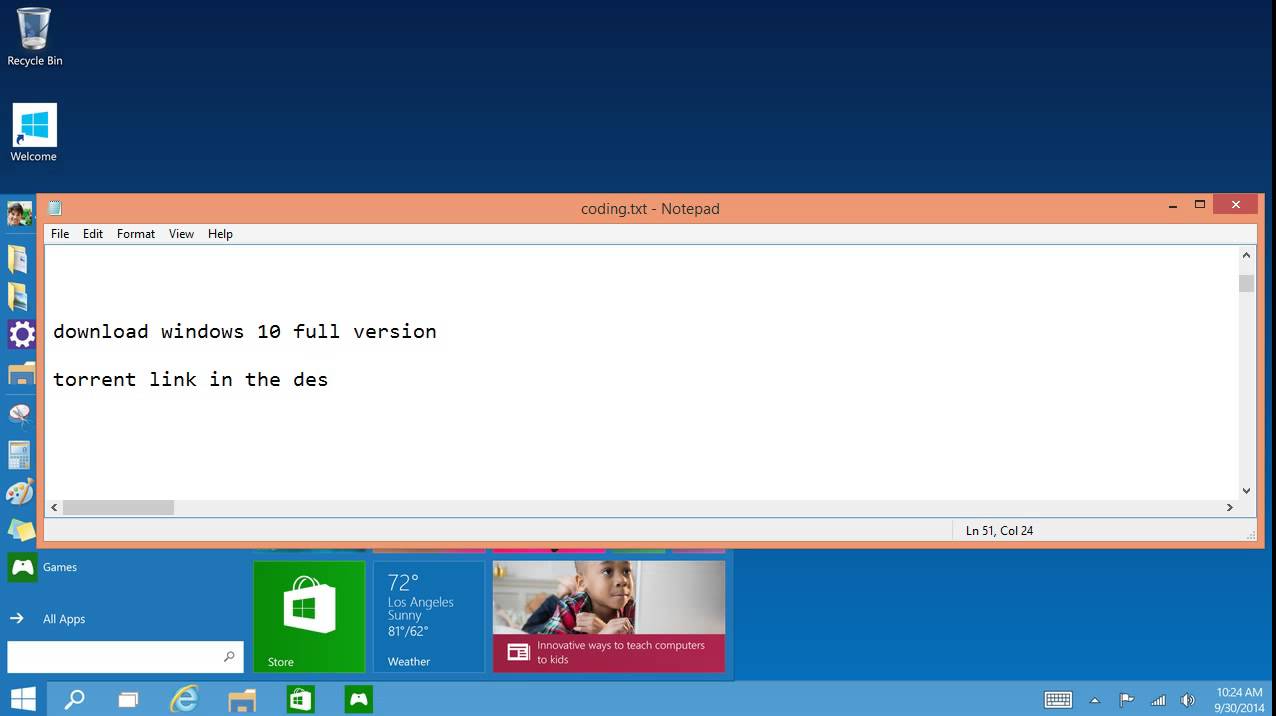Viewport: 1276px width, 716px height.
Task: Maximize the Notepad window
Action: pyautogui.click(x=1200, y=205)
